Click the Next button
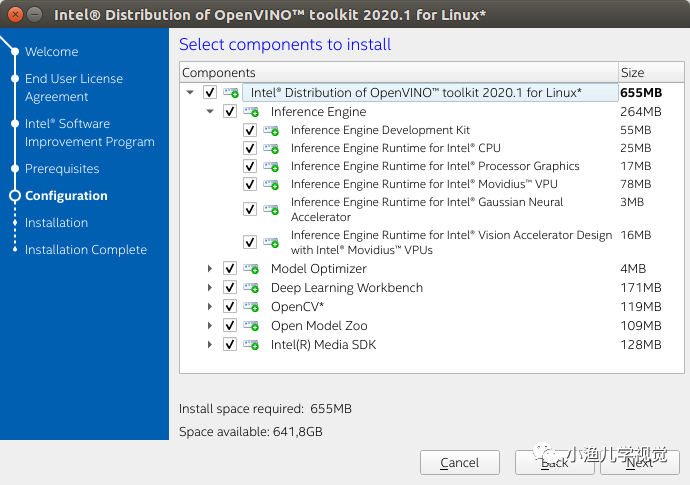The height and width of the screenshot is (485, 690). pos(638,462)
